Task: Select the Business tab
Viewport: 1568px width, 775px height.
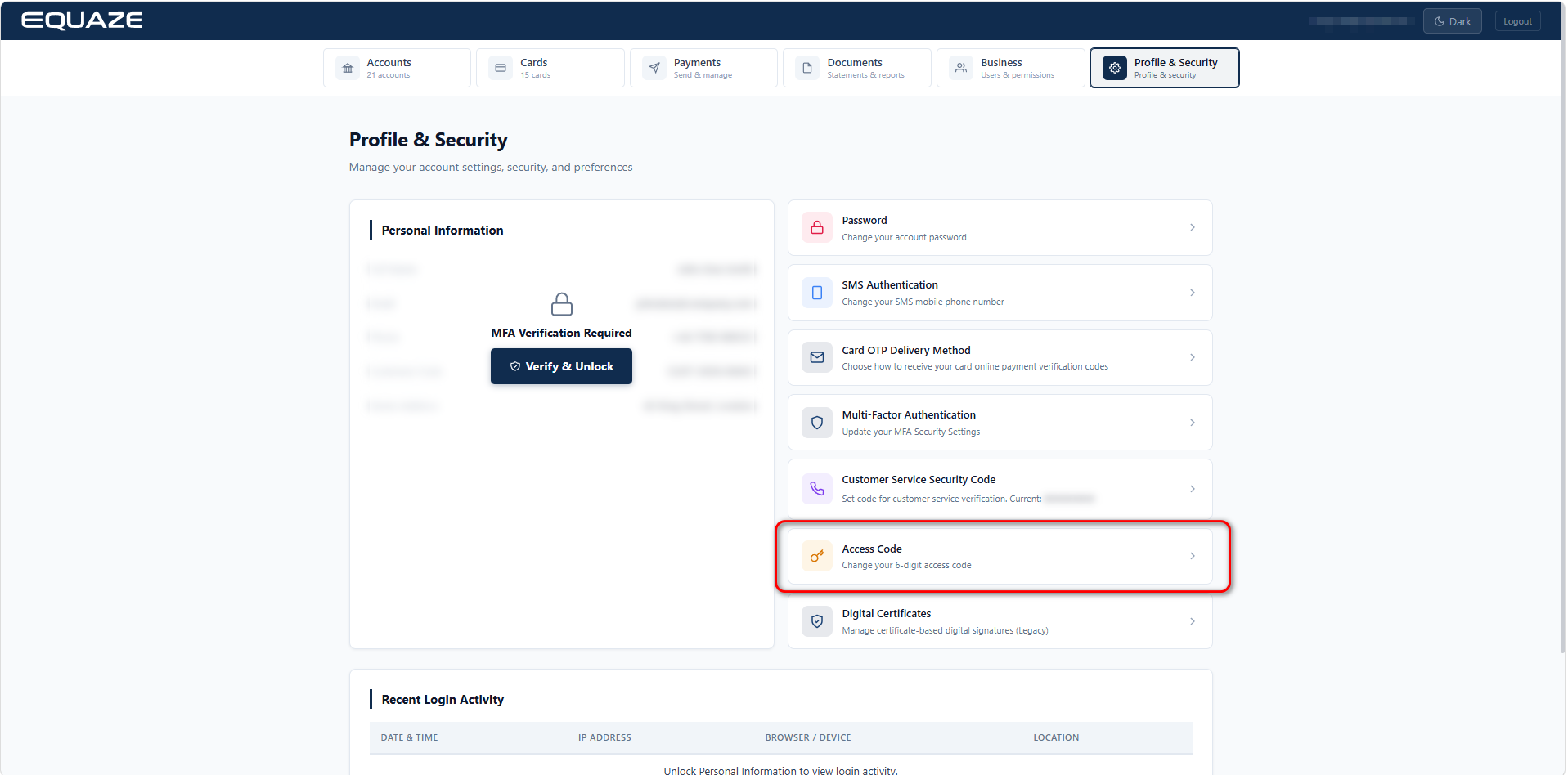Action: point(1011,68)
